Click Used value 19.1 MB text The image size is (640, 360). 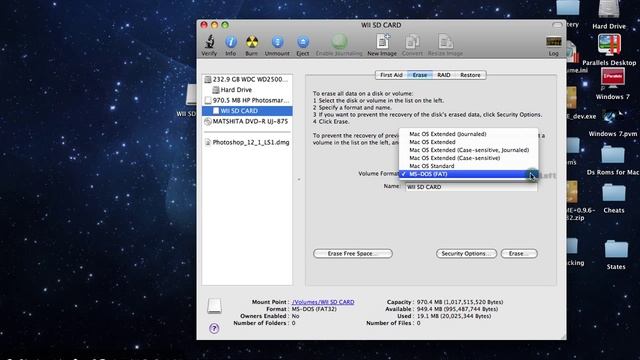(454, 316)
